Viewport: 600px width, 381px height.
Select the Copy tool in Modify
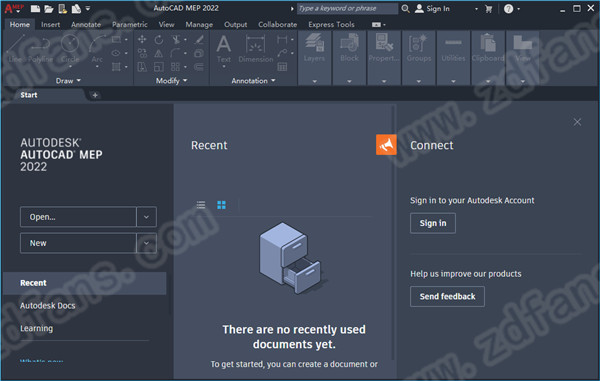pyautogui.click(x=142, y=53)
